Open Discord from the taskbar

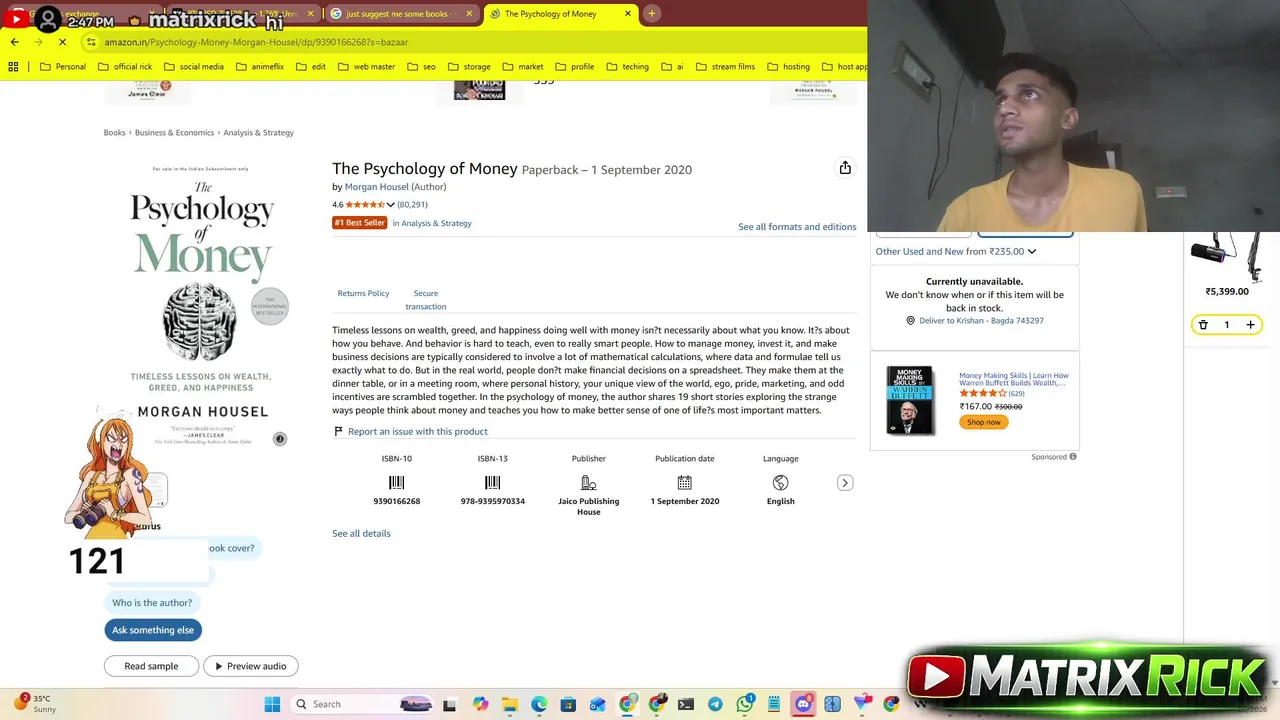803,704
